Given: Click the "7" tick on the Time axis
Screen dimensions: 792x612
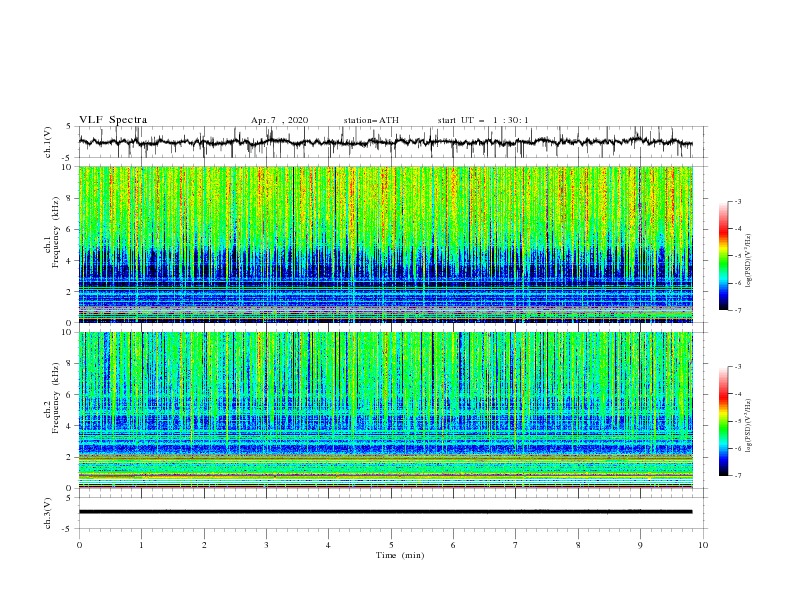Looking at the screenshot, I should coord(516,545).
